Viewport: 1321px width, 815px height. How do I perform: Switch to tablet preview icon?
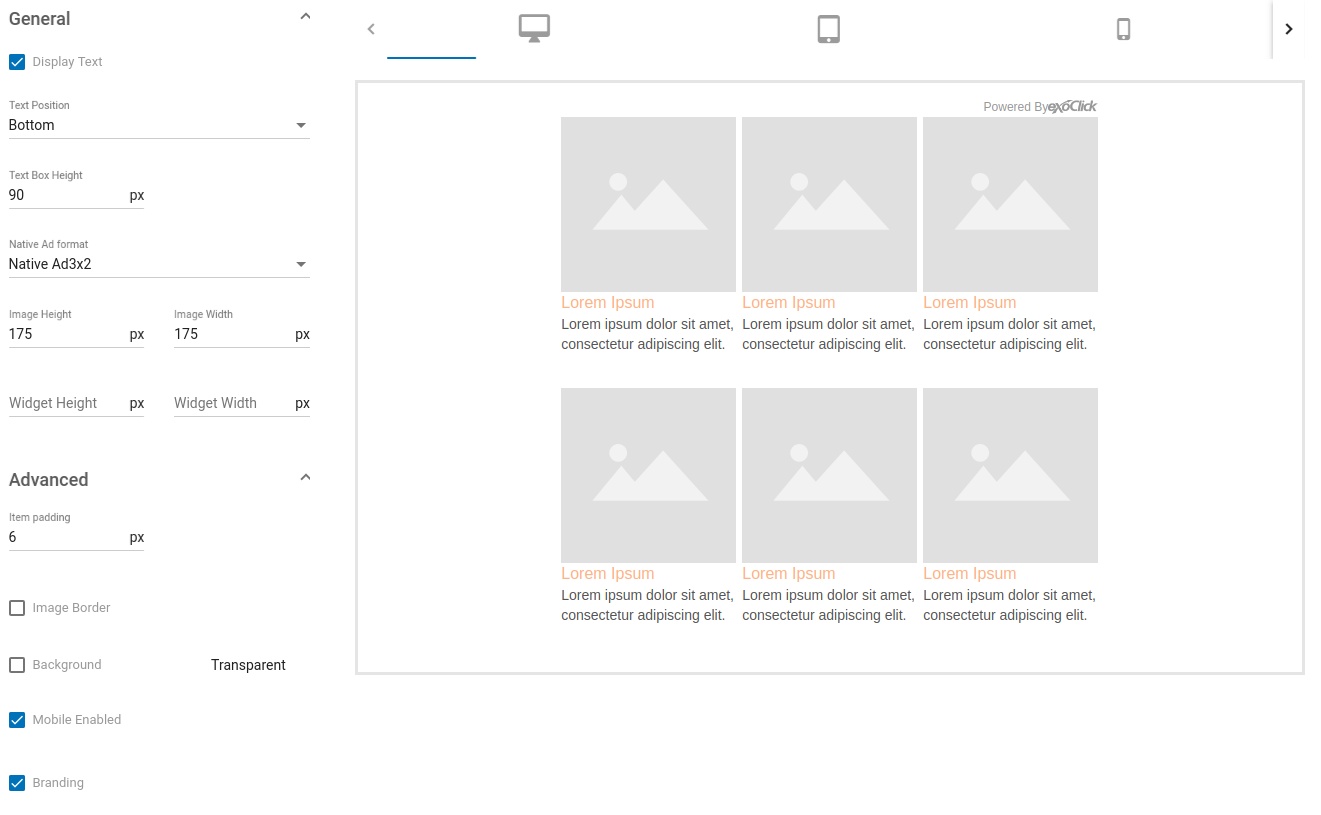point(828,29)
